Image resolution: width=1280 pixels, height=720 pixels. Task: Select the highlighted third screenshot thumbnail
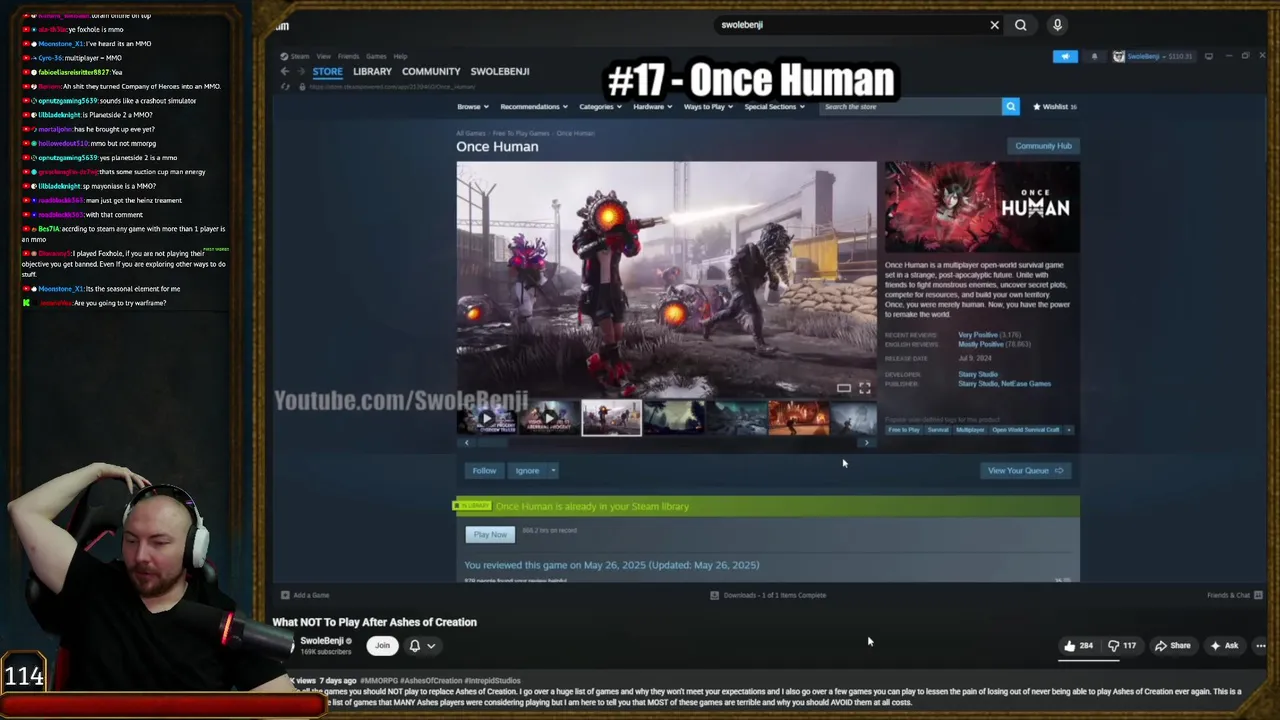coord(611,418)
